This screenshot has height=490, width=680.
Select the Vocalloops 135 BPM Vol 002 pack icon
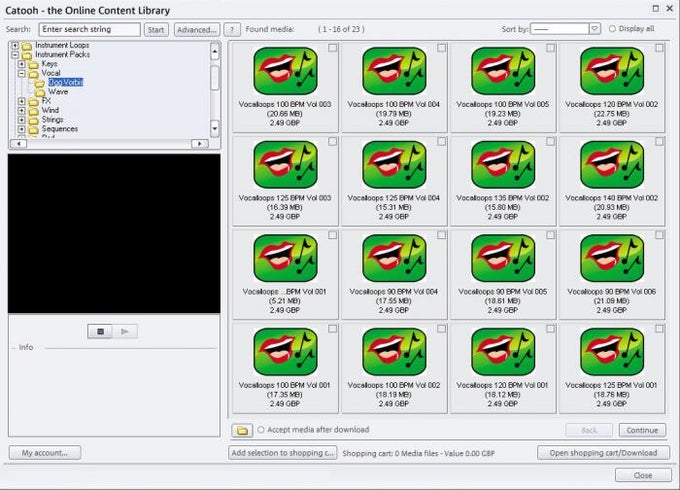503,165
